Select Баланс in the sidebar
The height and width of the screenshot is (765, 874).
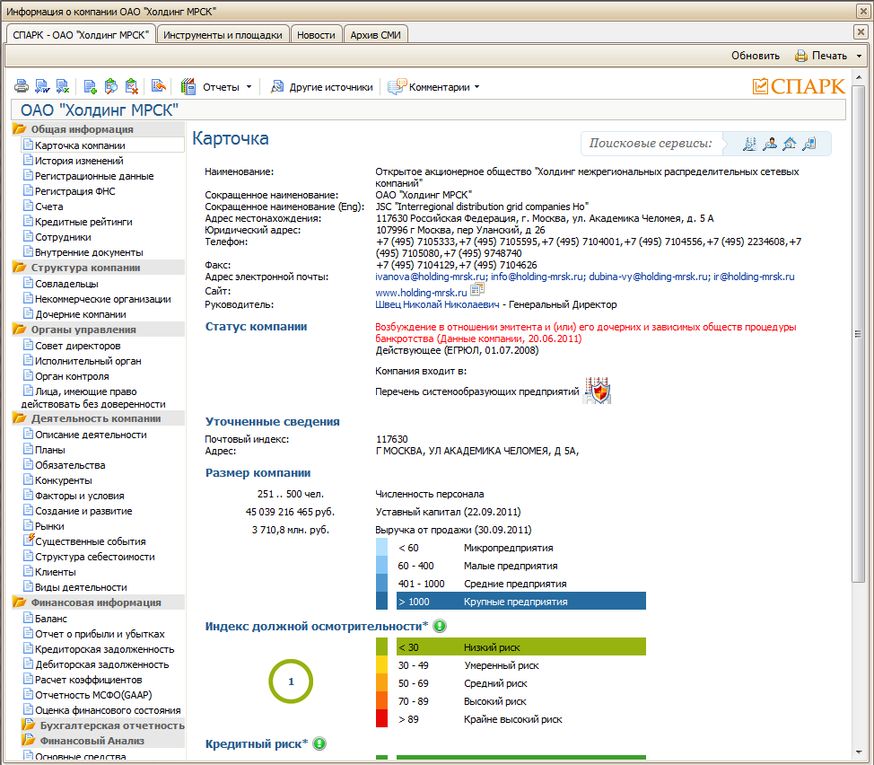[x=51, y=619]
